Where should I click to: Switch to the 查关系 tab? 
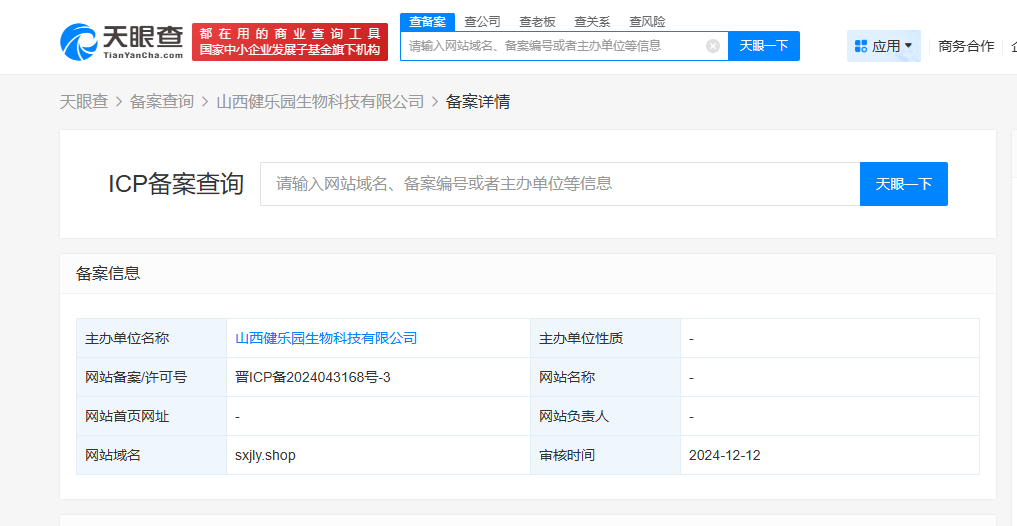coord(592,21)
